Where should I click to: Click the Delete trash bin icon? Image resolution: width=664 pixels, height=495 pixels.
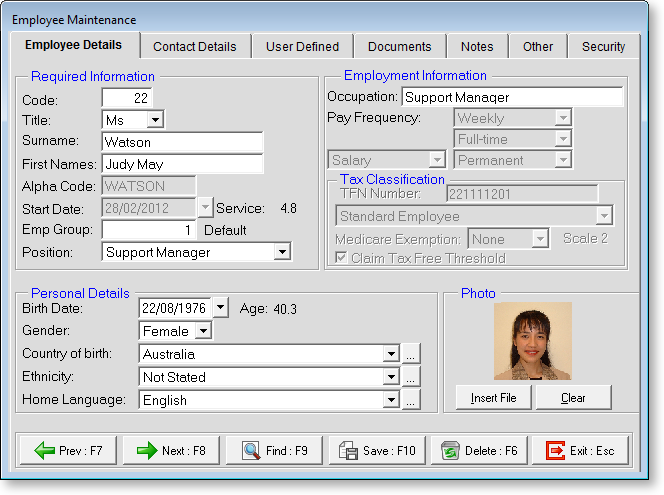(450, 451)
